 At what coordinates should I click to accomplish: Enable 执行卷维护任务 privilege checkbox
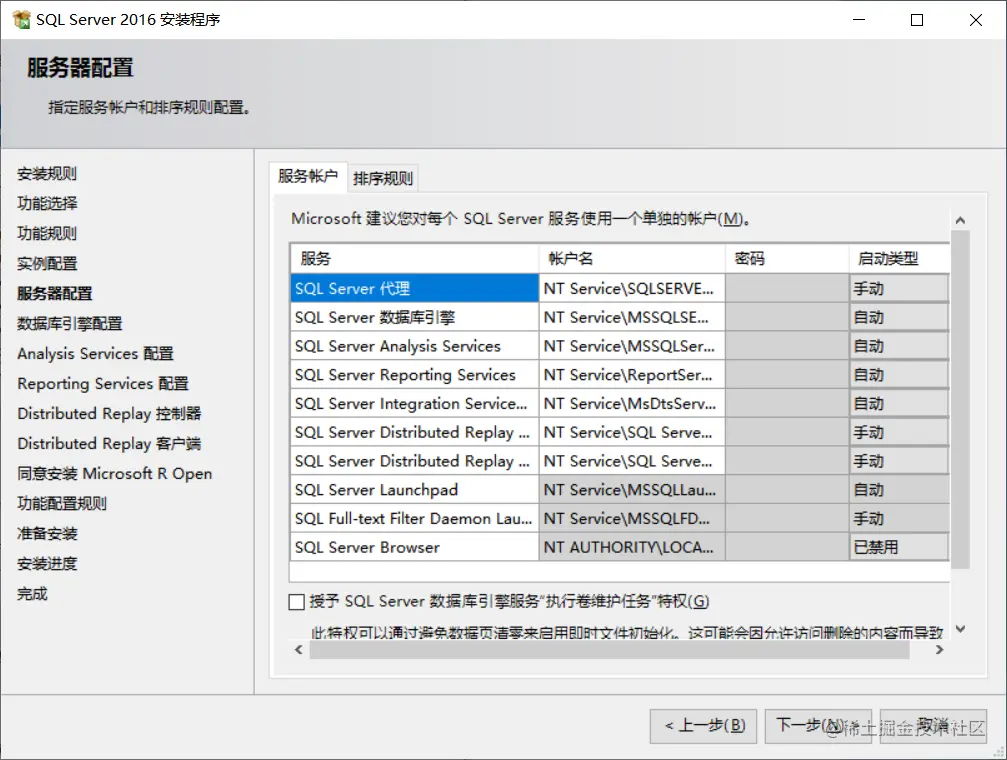point(296,602)
